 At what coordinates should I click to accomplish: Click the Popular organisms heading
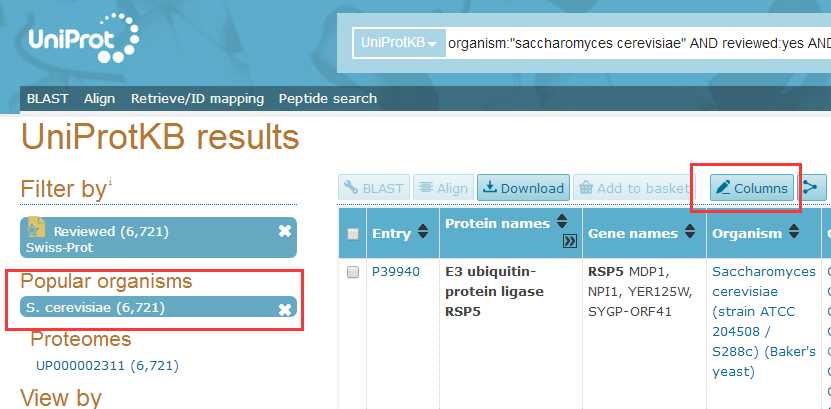coord(106,281)
